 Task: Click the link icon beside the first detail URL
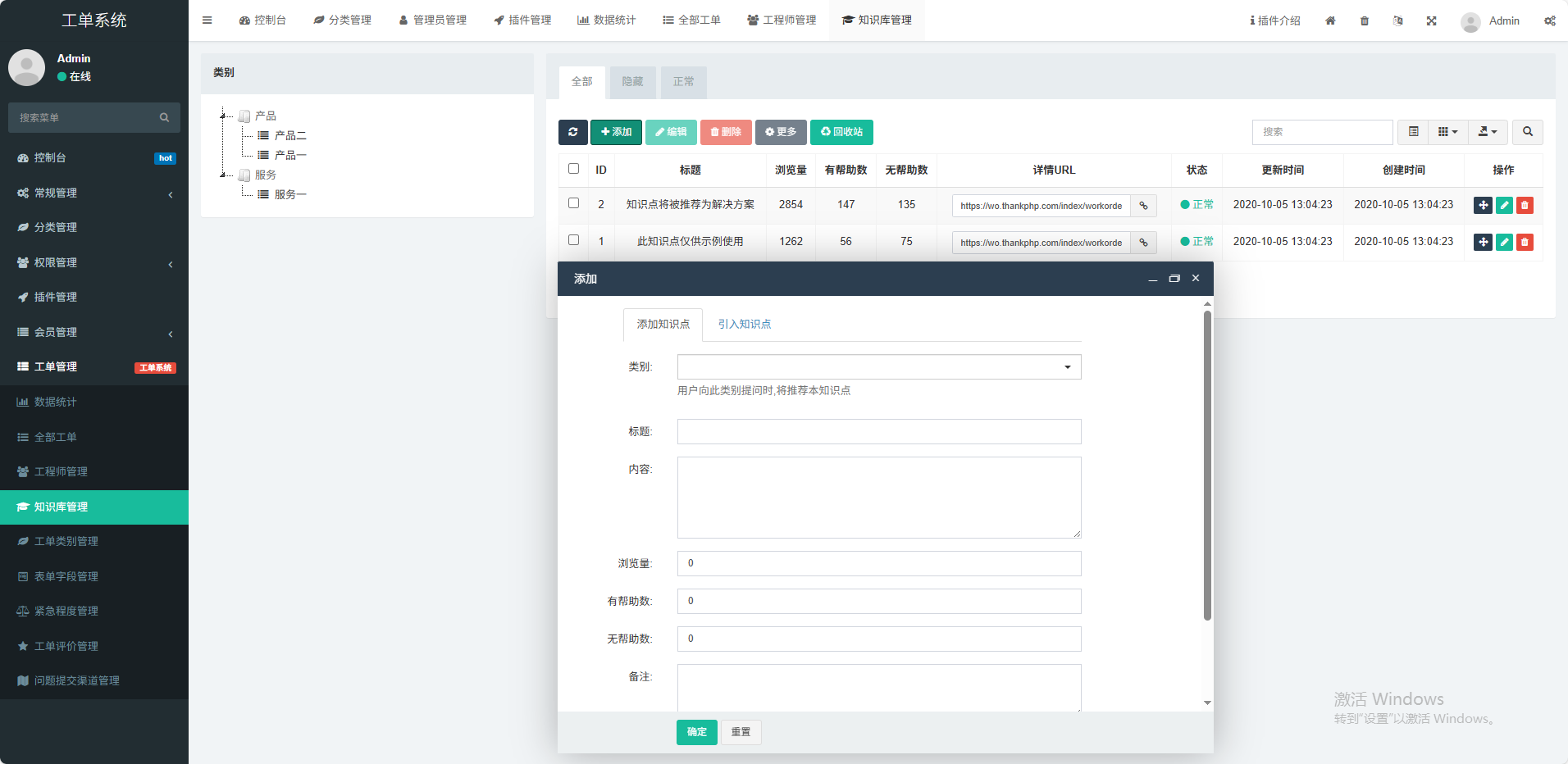coord(1143,206)
